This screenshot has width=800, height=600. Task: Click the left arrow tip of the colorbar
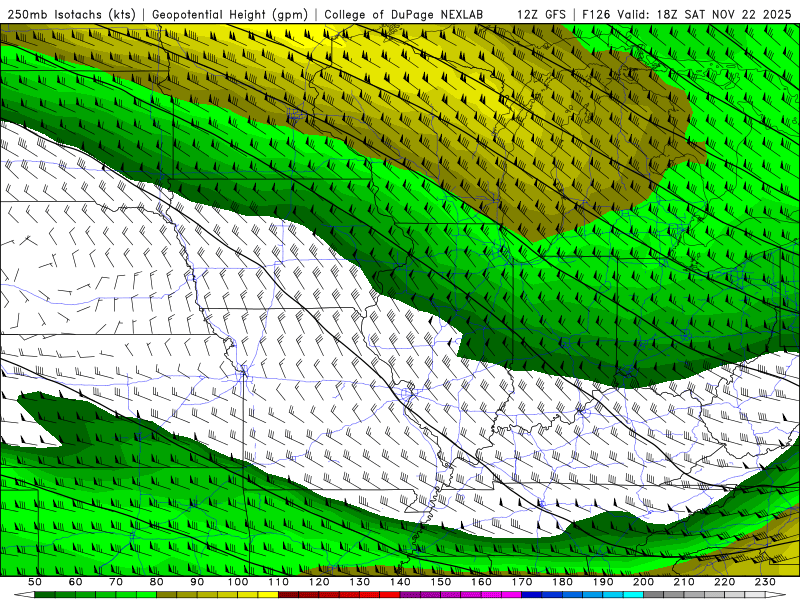(16, 595)
